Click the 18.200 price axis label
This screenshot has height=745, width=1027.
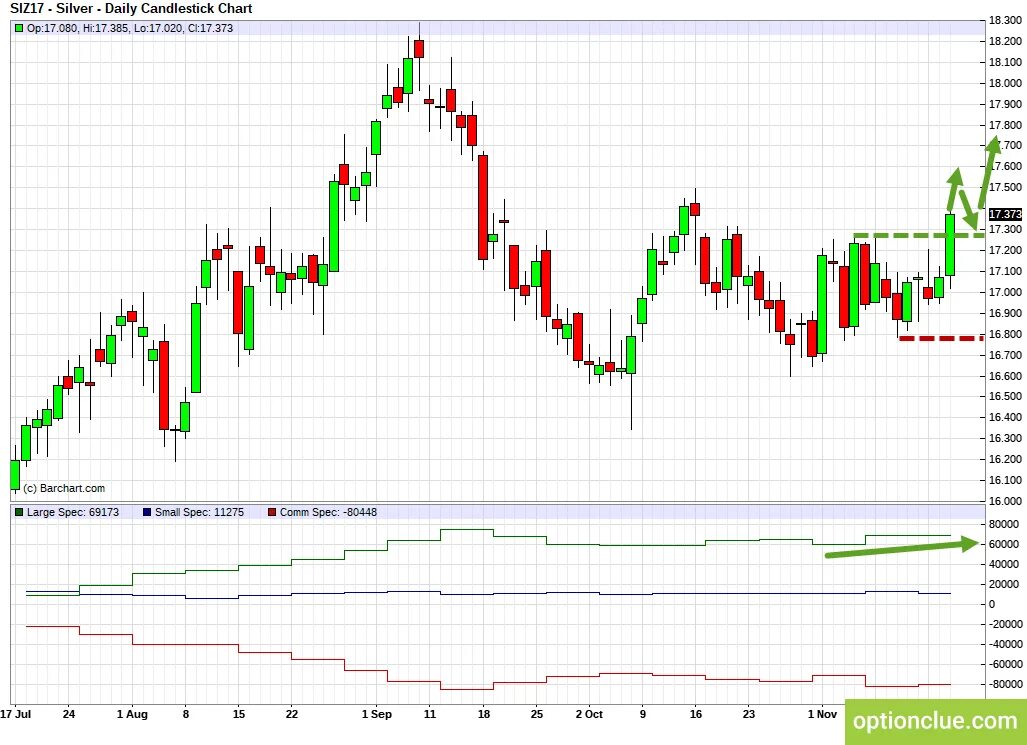point(1007,41)
